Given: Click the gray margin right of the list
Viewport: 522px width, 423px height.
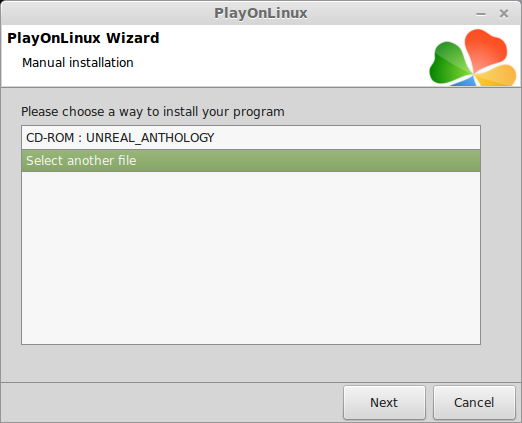Looking at the screenshot, I should click(x=500, y=233).
